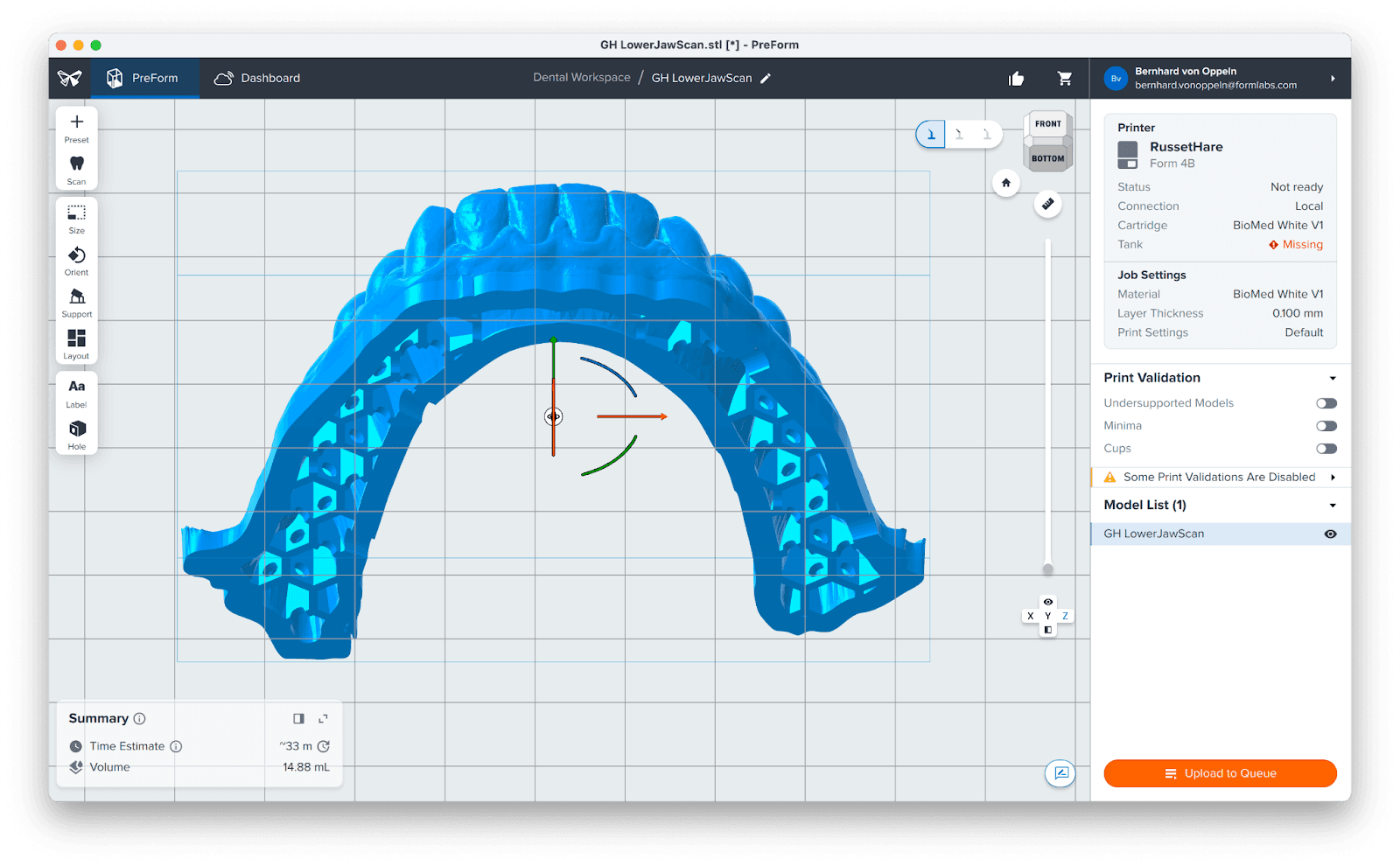Enable Undersupported Models validation

[1326, 403]
